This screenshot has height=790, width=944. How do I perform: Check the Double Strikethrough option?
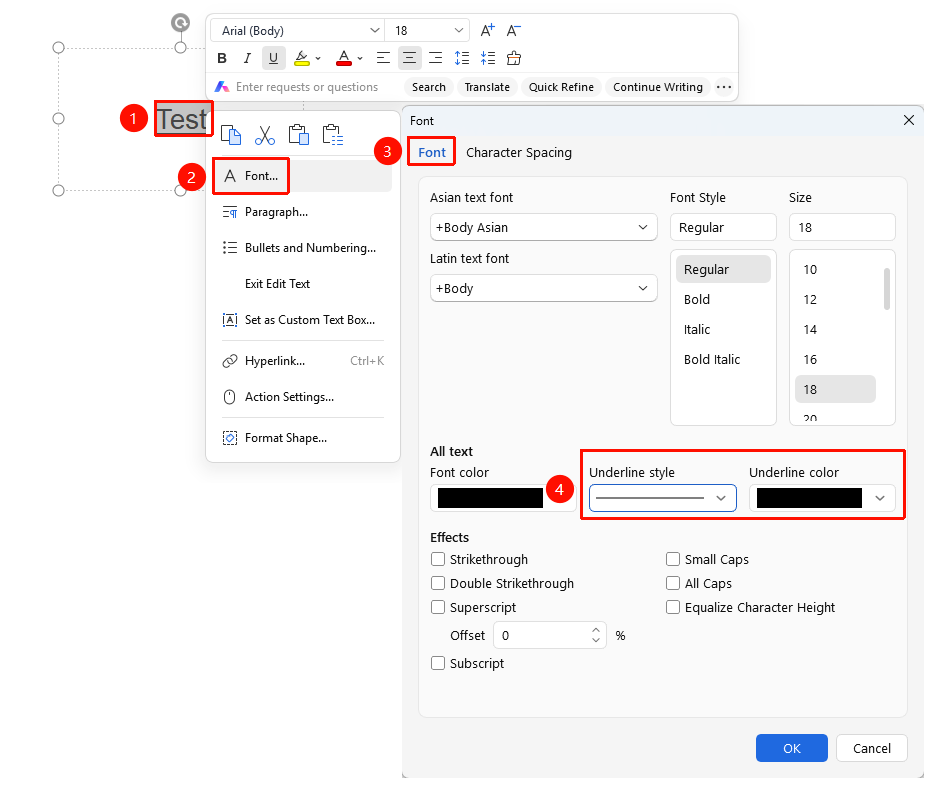[438, 583]
